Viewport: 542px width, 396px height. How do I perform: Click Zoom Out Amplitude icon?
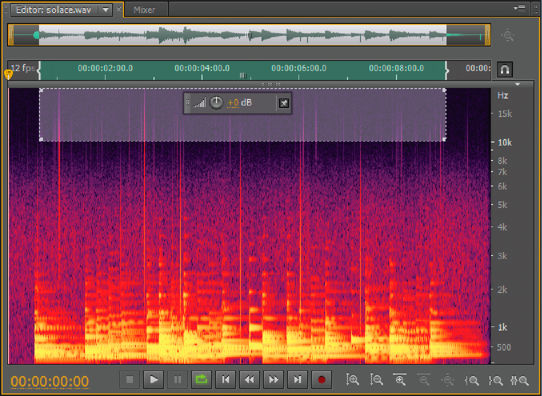pyautogui.click(x=376, y=380)
